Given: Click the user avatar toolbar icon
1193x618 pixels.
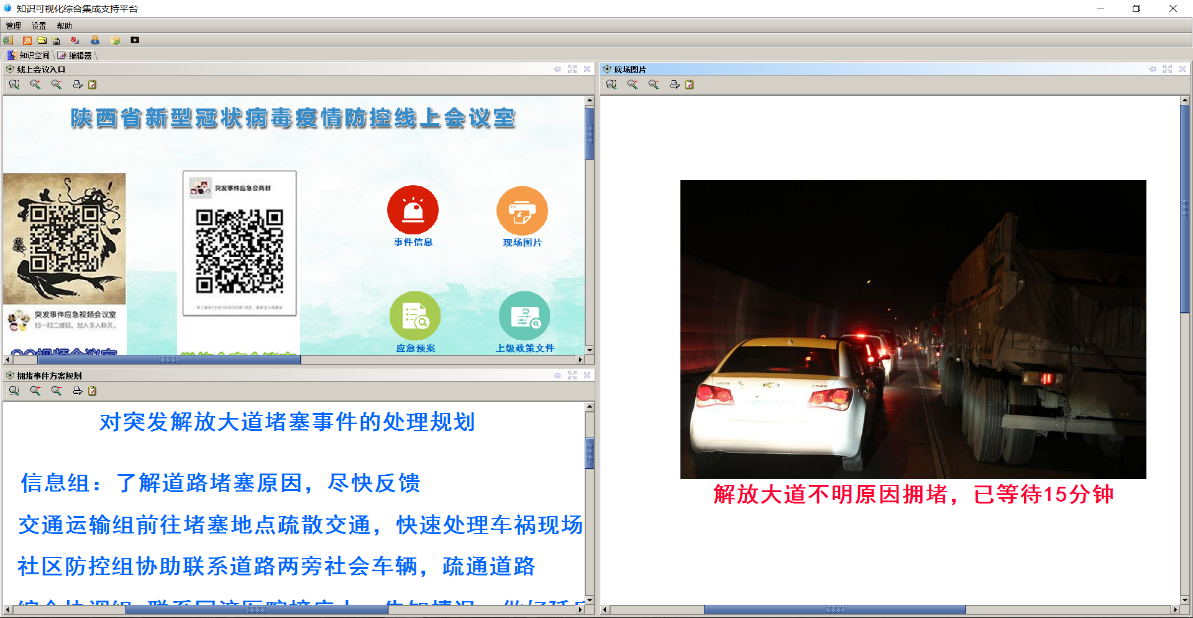Looking at the screenshot, I should 95,40.
